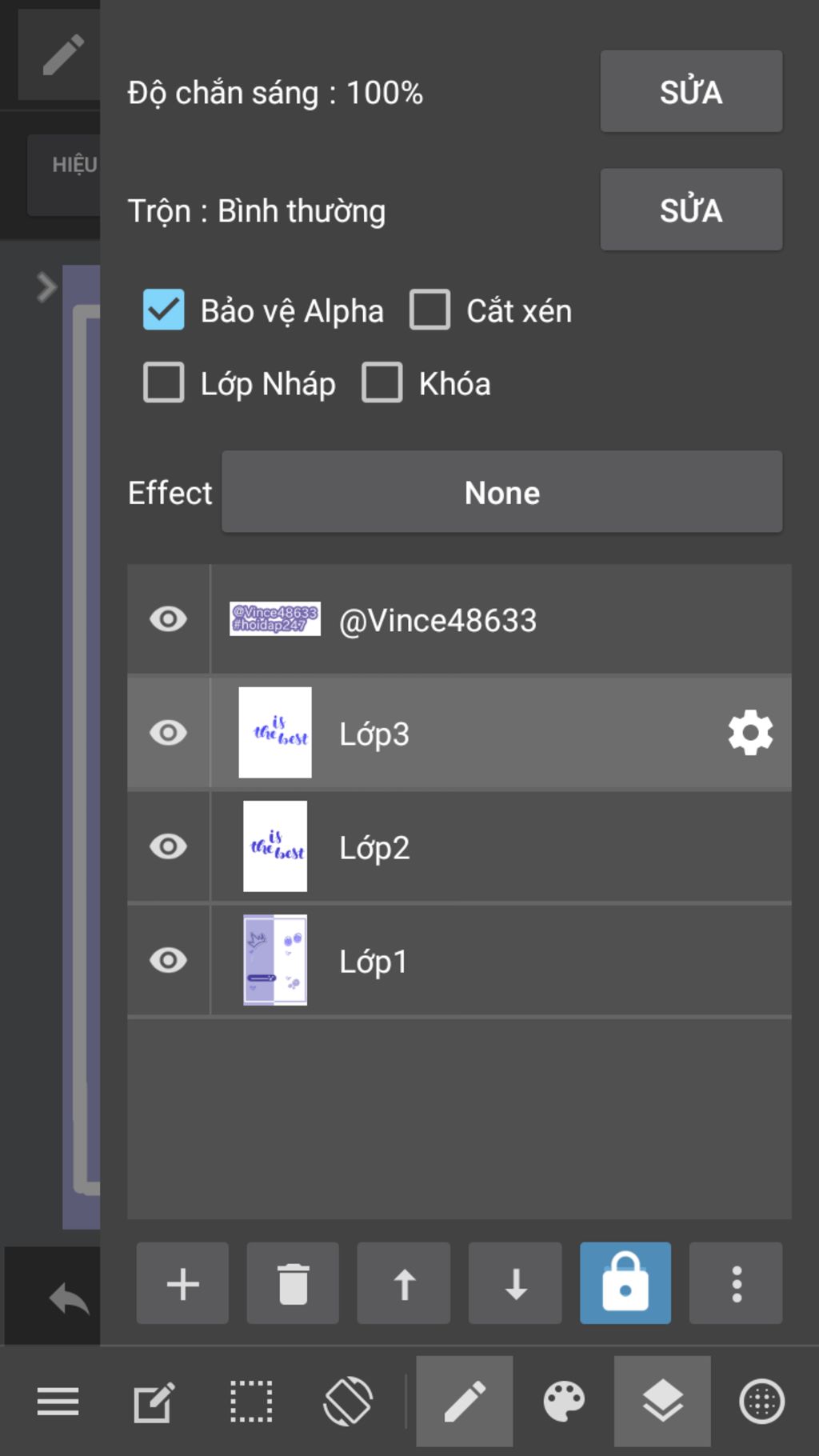
Task: Open the selection tool icon
Action: 251,1402
